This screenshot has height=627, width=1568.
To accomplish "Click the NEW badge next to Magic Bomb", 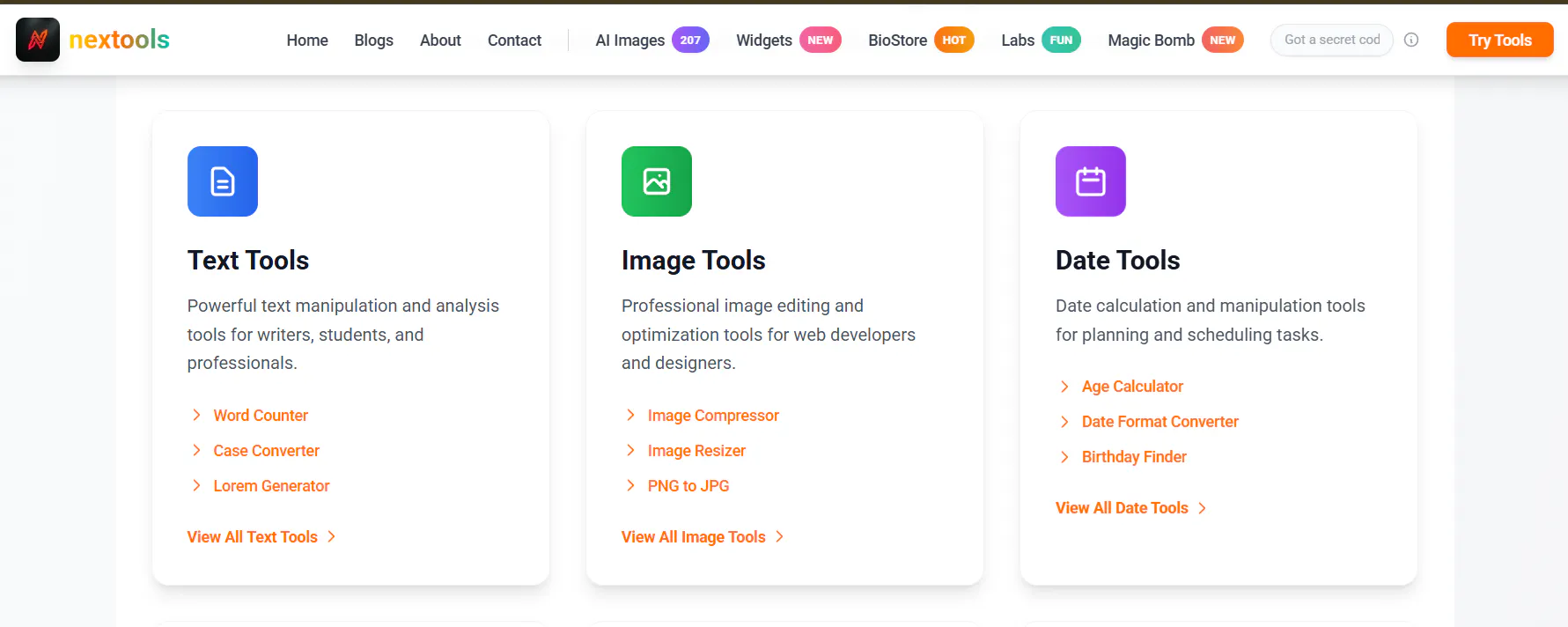I will click(x=1223, y=40).
